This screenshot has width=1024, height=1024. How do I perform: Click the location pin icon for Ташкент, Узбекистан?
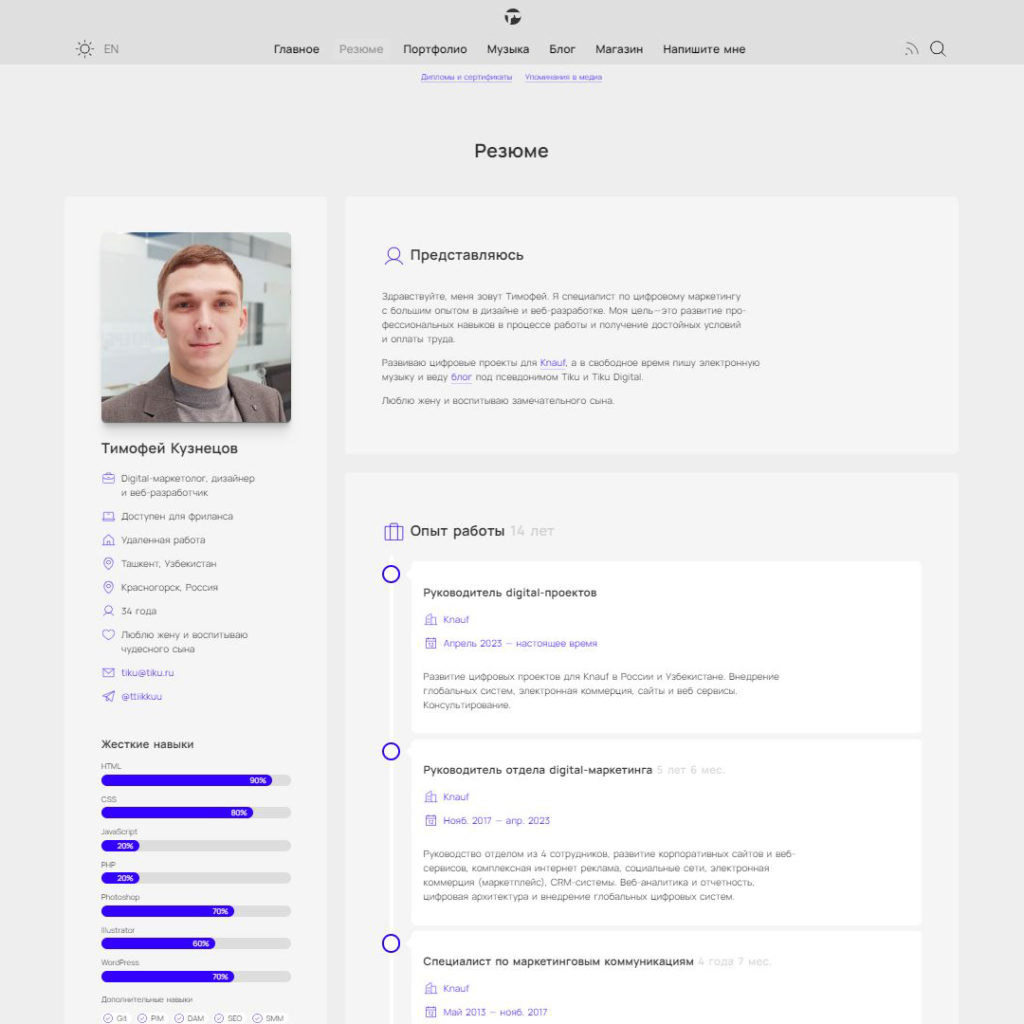tap(108, 563)
